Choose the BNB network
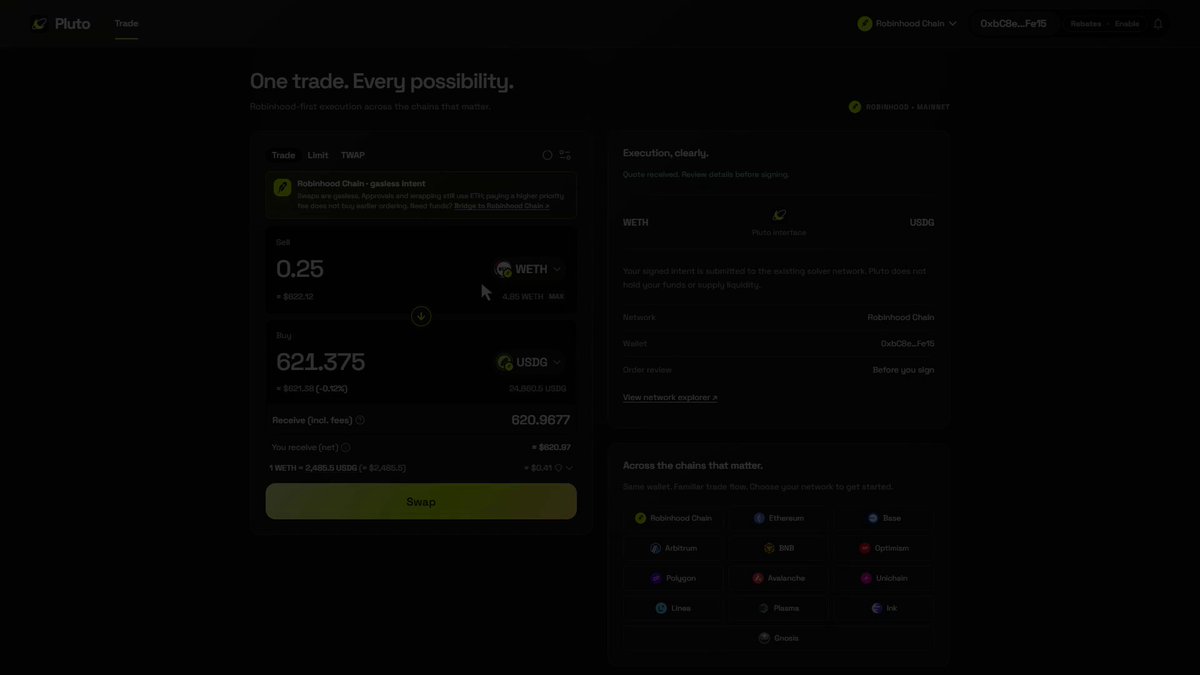Screen dimensions: 1200x675 (x=779, y=548)
